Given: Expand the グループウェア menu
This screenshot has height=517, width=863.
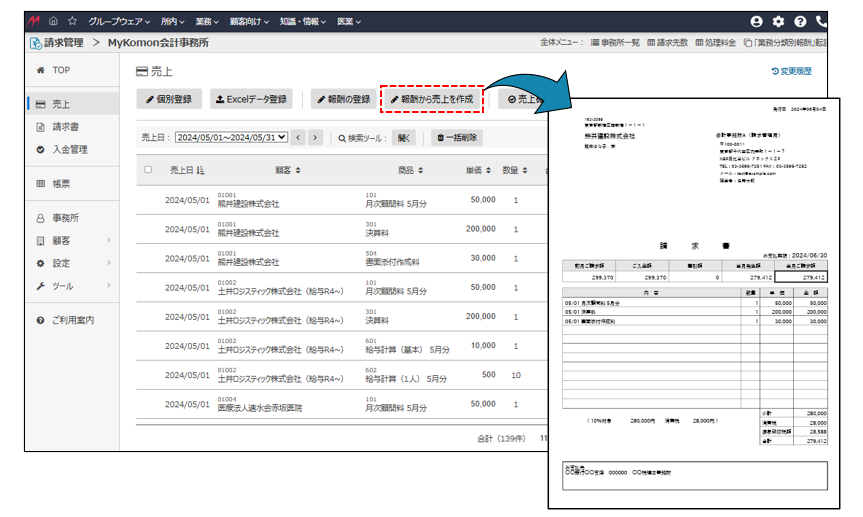Looking at the screenshot, I should tap(119, 21).
